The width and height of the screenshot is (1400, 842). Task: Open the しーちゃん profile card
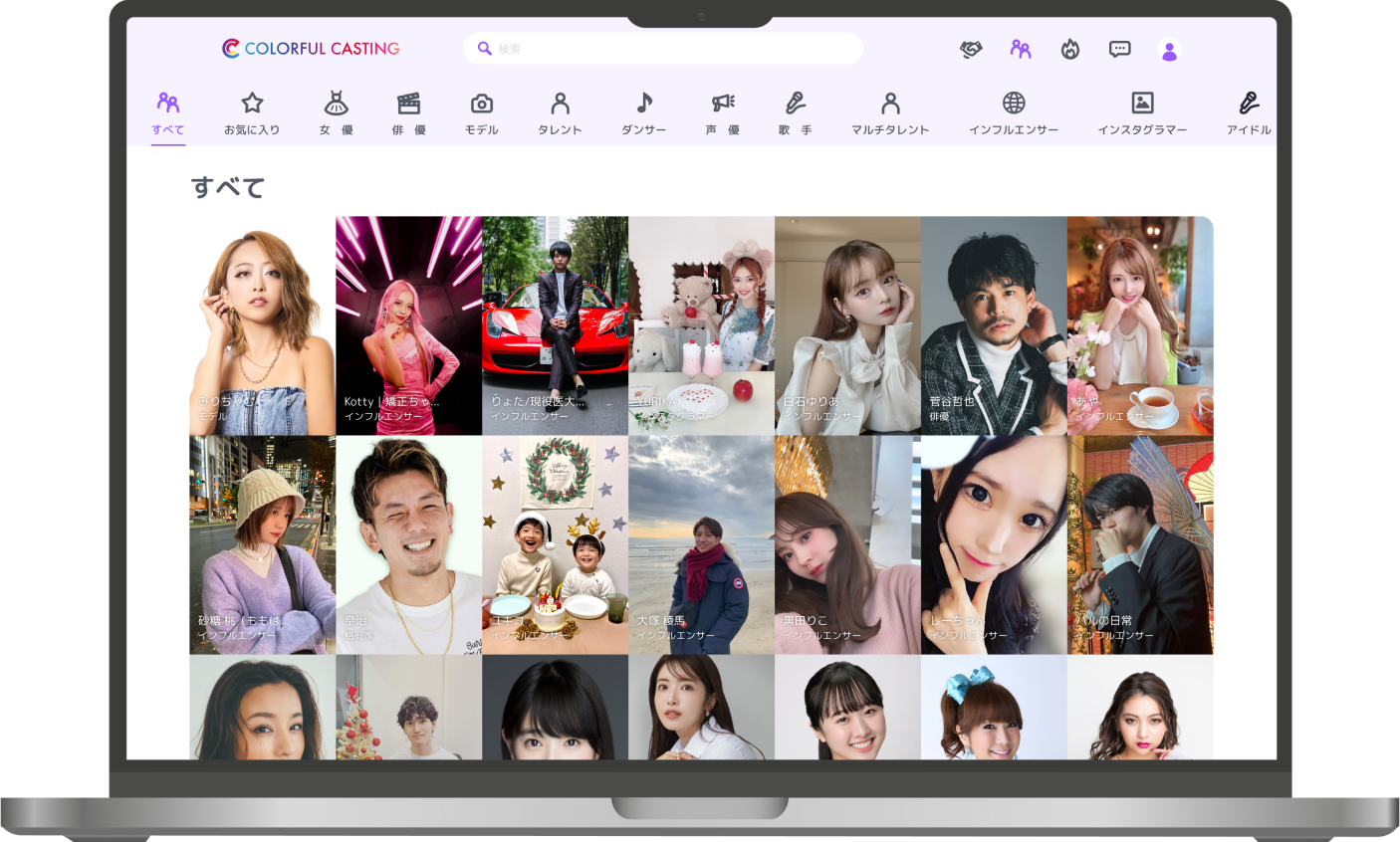tap(995, 544)
